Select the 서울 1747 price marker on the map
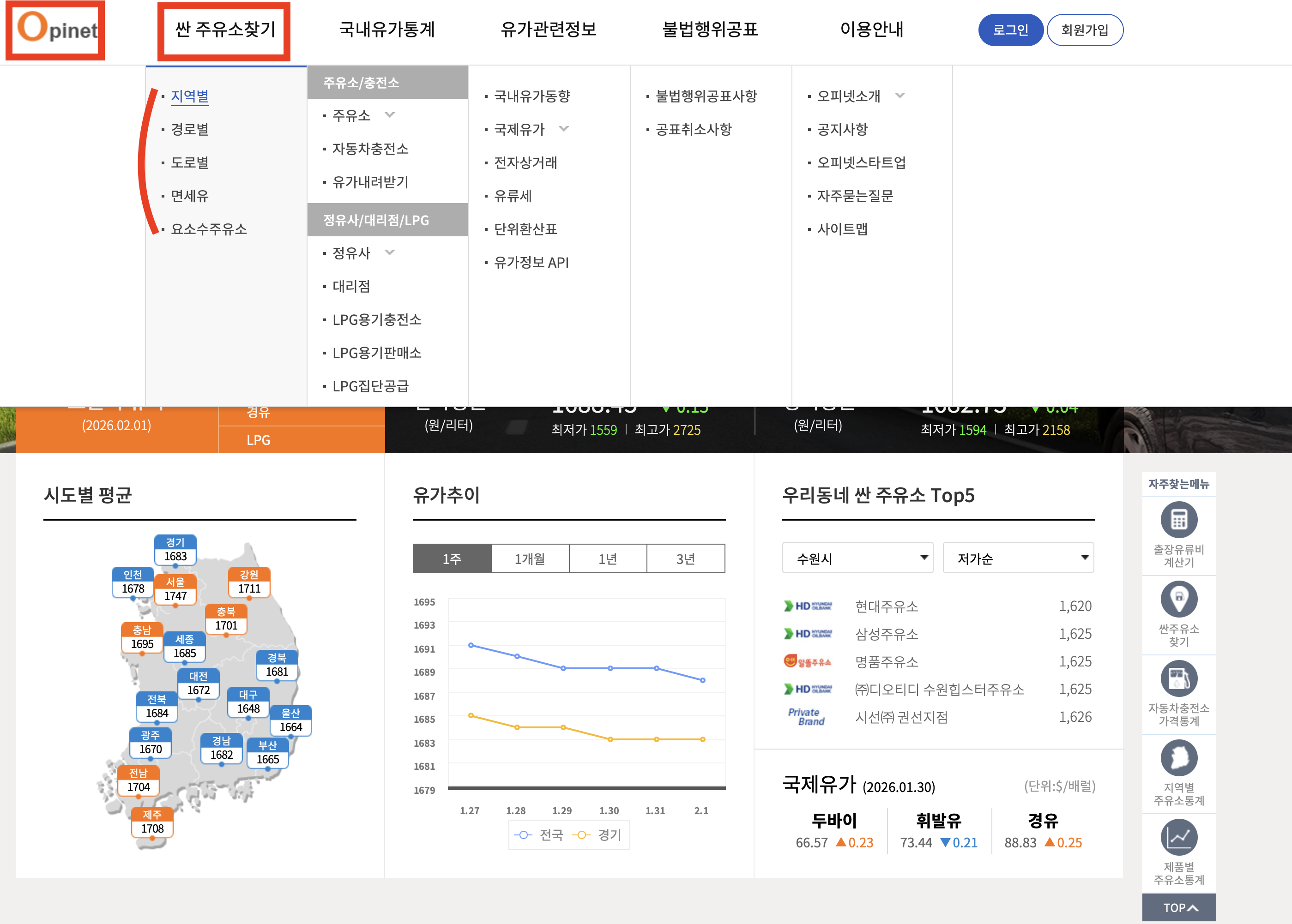This screenshot has width=1292, height=924. point(175,589)
